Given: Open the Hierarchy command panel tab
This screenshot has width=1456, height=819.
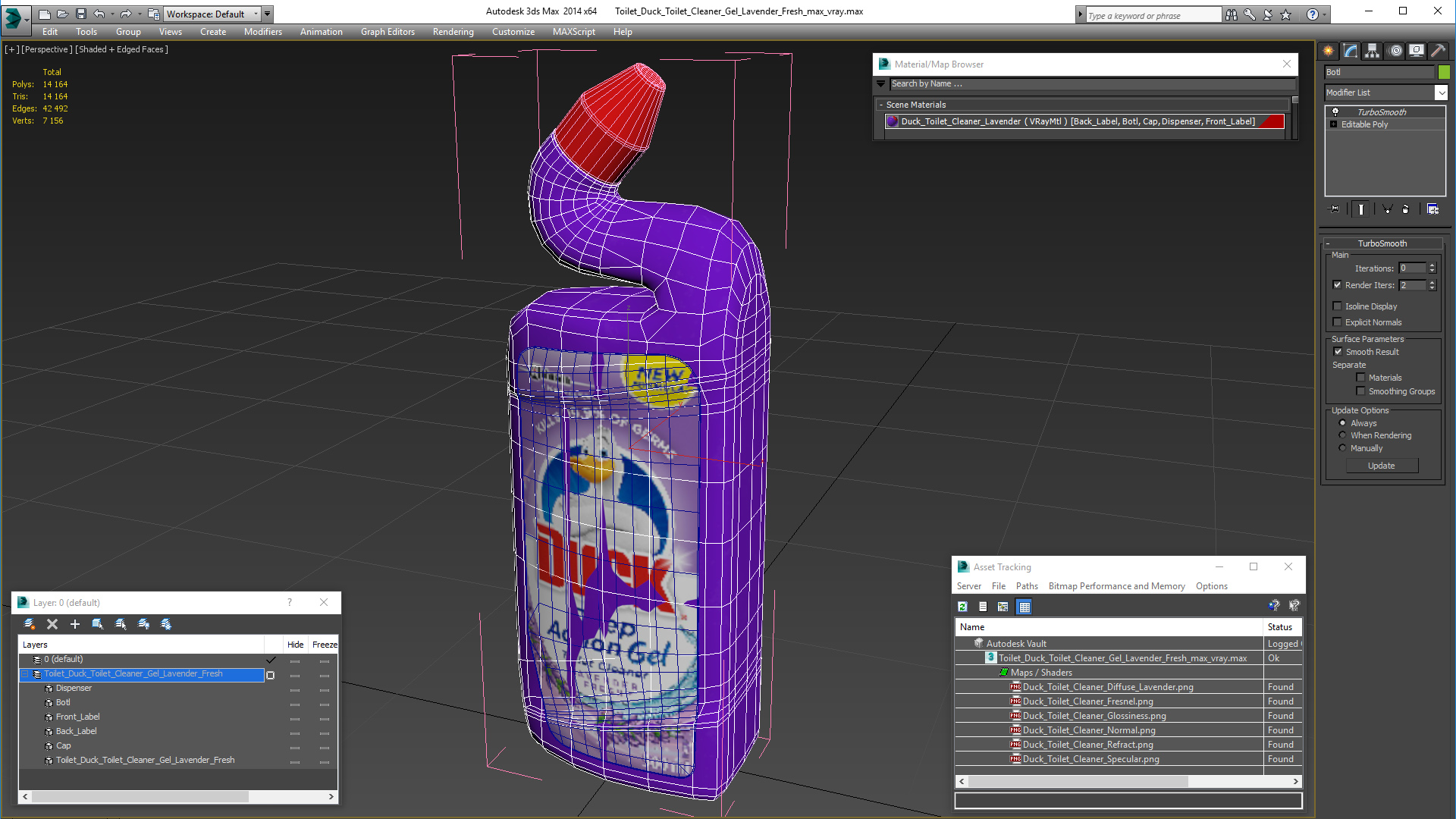Looking at the screenshot, I should pyautogui.click(x=1373, y=51).
